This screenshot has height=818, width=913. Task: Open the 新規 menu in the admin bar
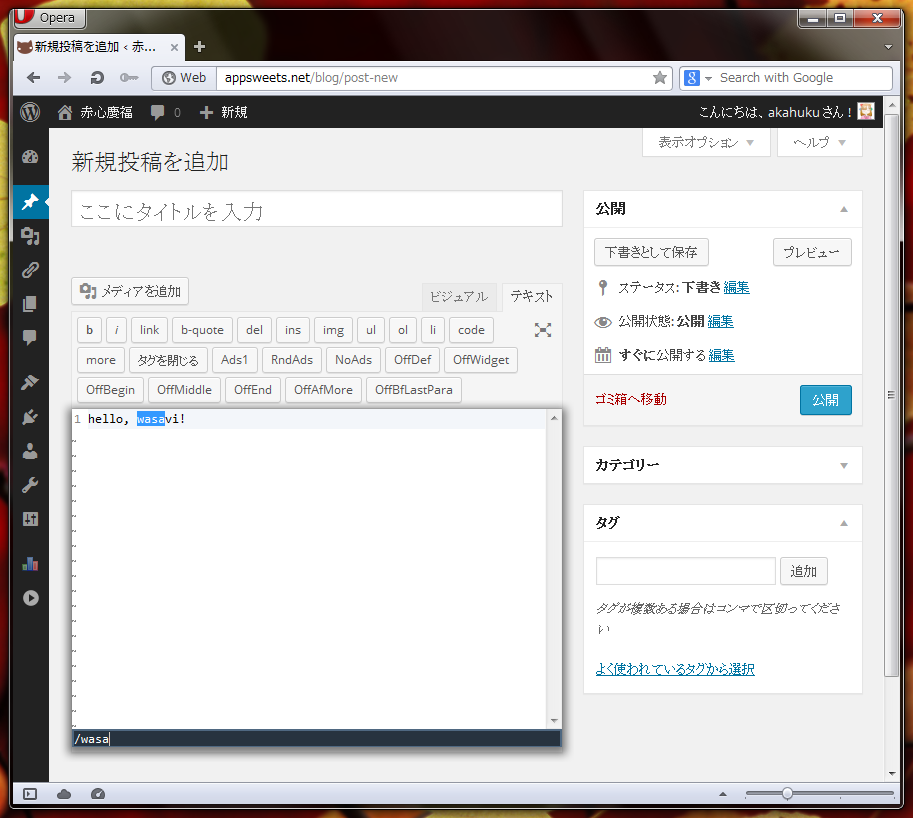[224, 112]
